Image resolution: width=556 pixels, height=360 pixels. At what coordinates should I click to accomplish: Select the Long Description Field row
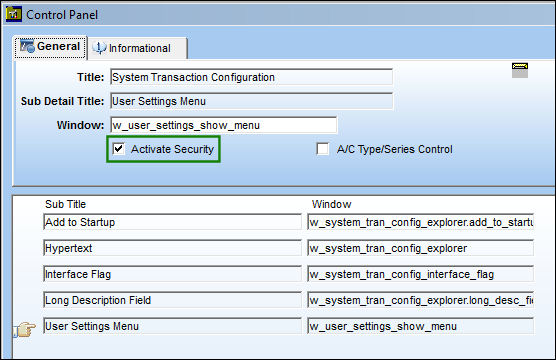pyautogui.click(x=173, y=300)
